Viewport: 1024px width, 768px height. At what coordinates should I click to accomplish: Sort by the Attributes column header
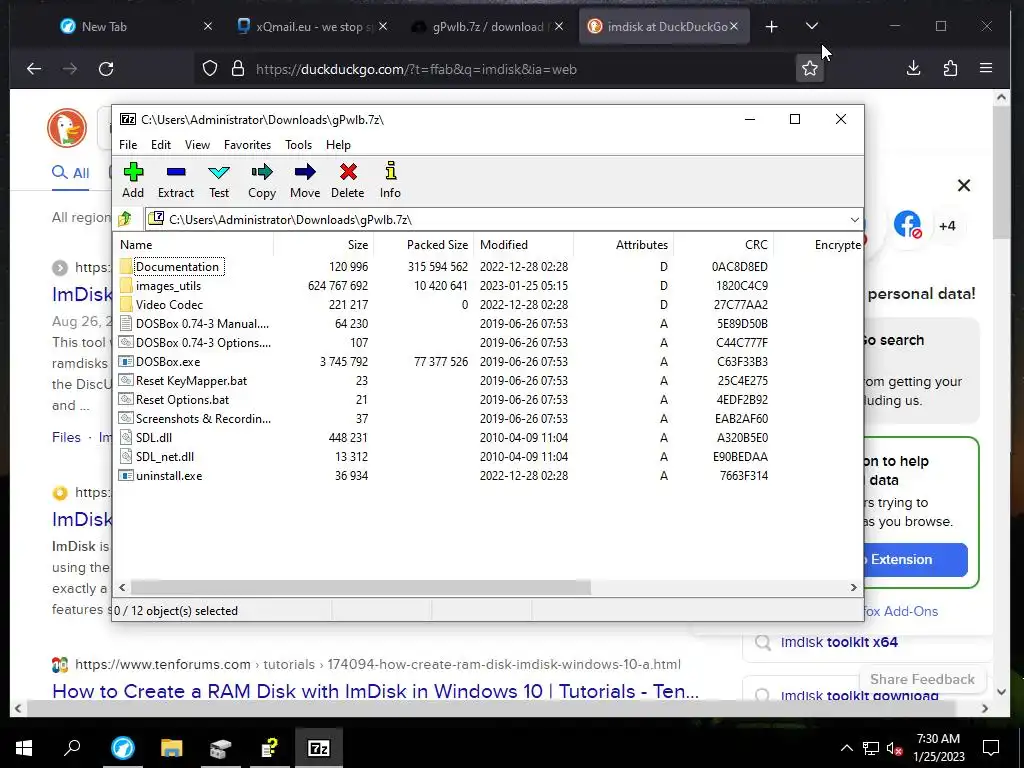[623, 245]
